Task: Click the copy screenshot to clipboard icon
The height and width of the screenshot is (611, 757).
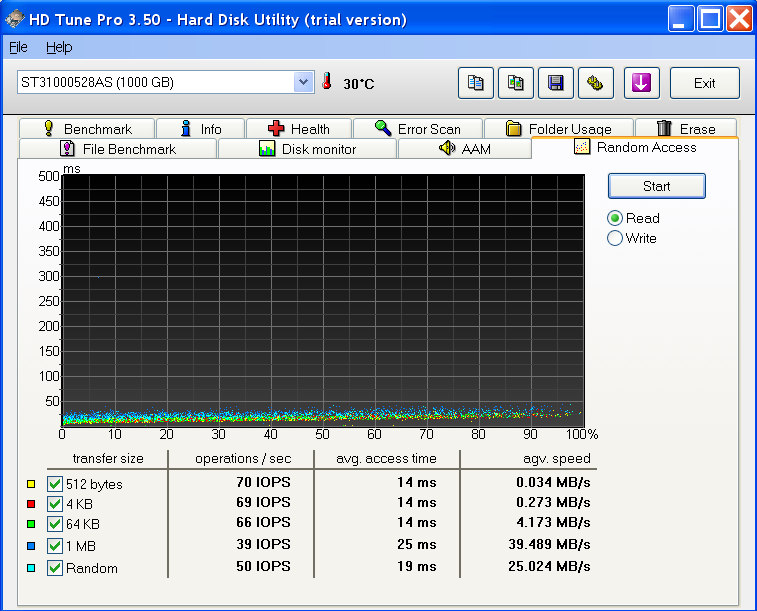Action: point(515,84)
